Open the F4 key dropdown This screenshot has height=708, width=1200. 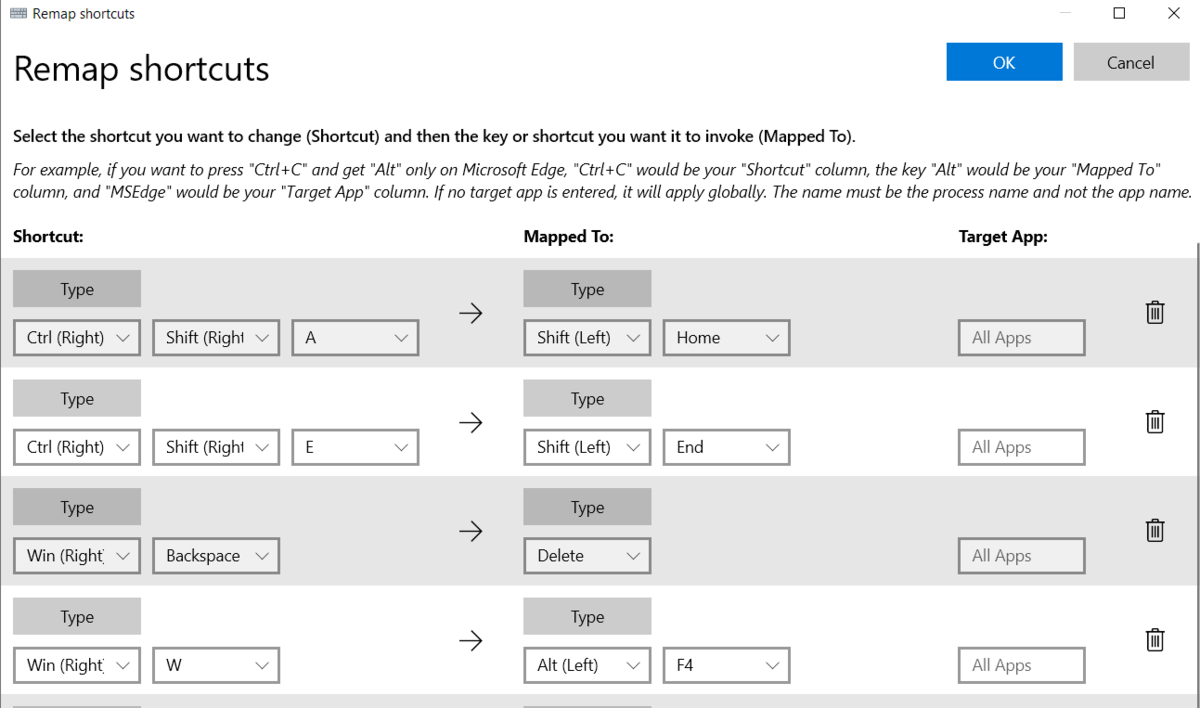727,665
